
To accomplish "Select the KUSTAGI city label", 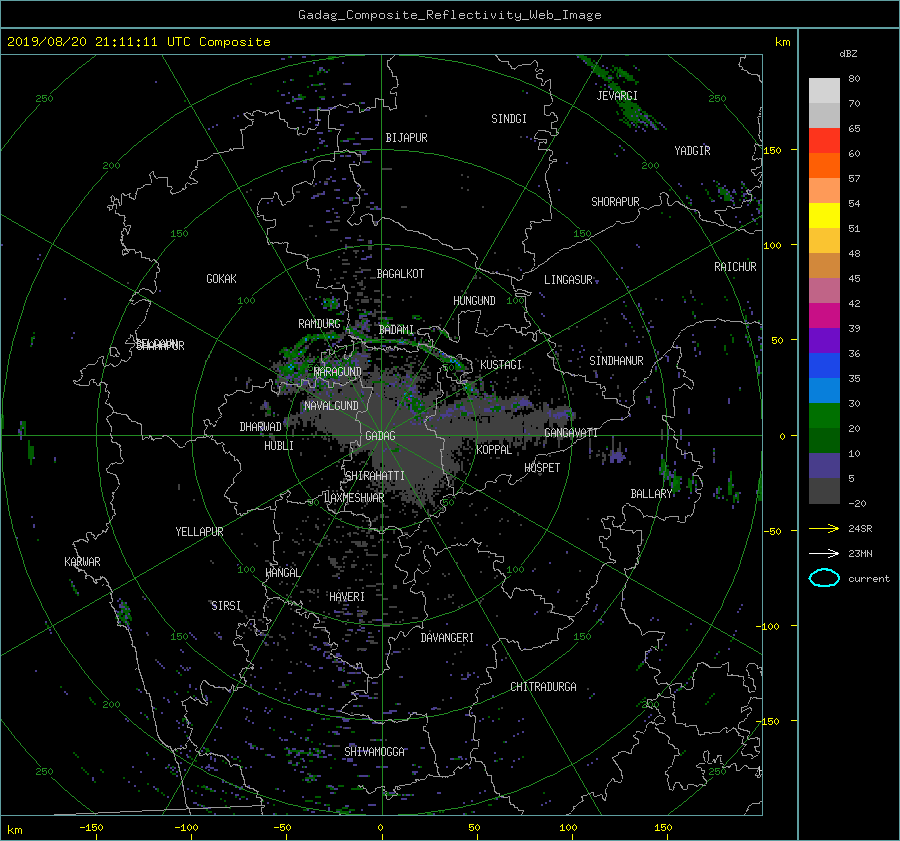I will point(501,365).
